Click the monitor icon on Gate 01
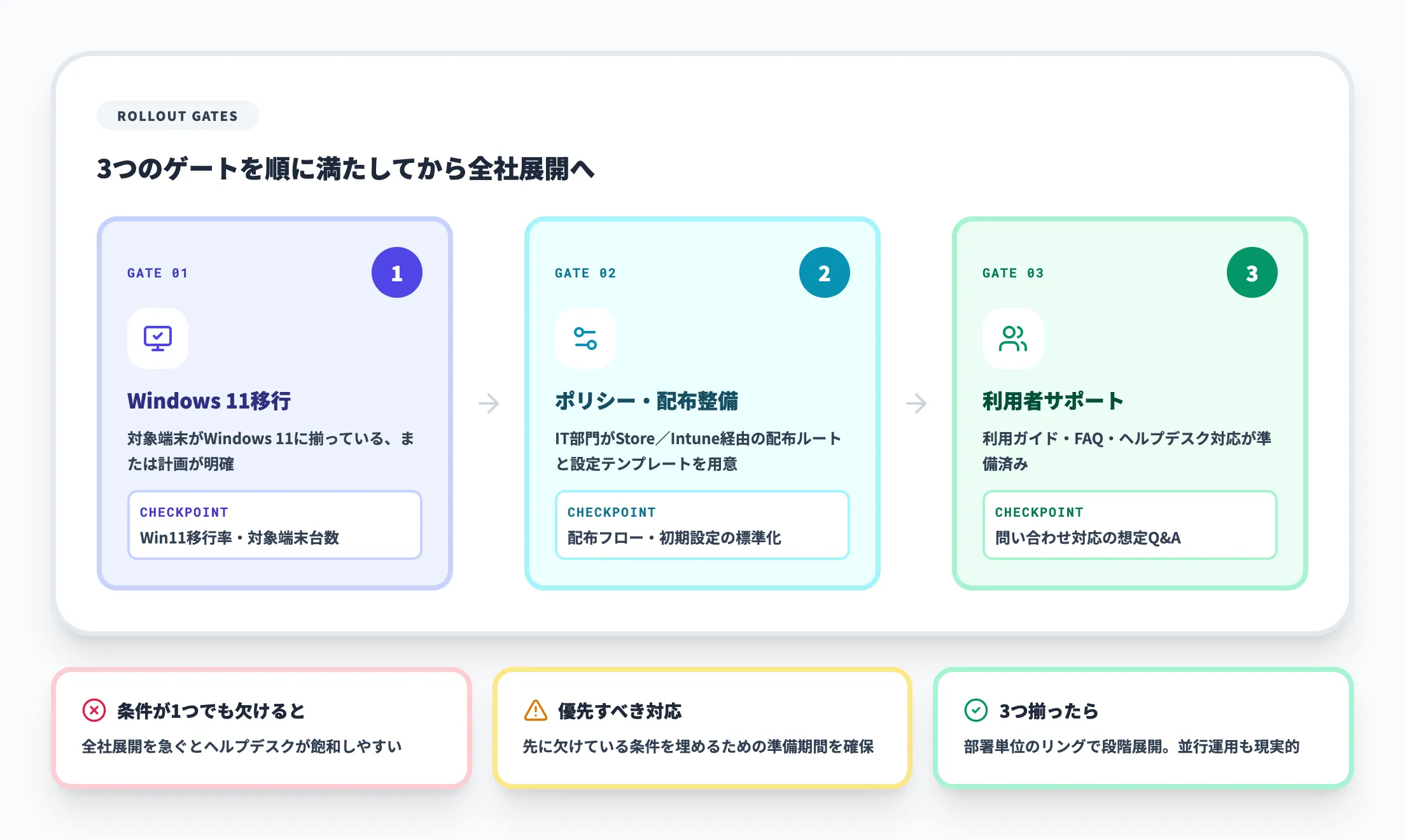The image size is (1405, 840). [x=157, y=339]
